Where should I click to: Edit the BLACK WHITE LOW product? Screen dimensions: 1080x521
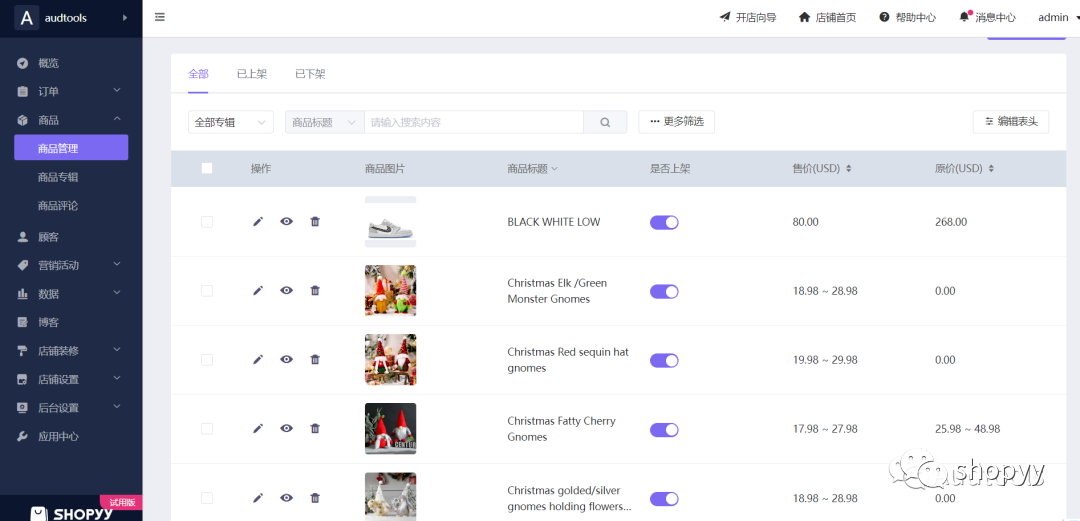pos(258,221)
